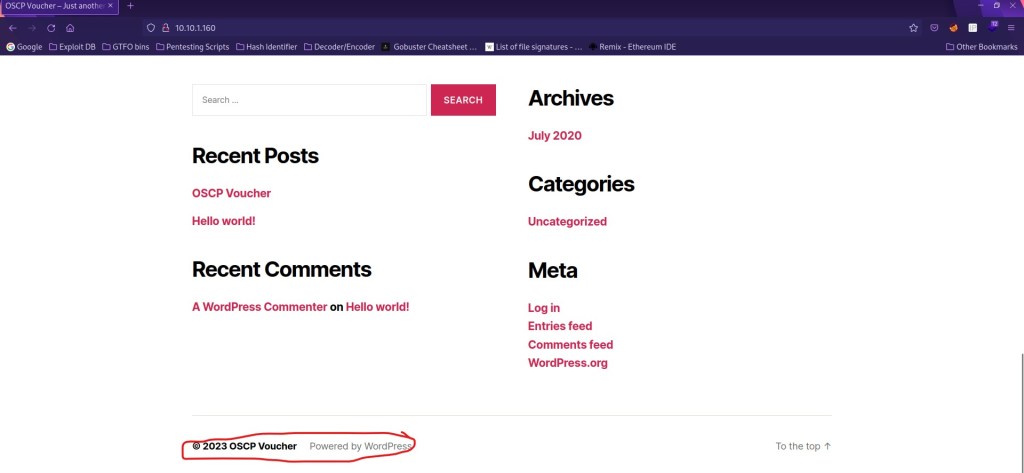Viewport: 1024px width, 473px height.
Task: Click the tracking protection shield icon
Action: (150, 28)
